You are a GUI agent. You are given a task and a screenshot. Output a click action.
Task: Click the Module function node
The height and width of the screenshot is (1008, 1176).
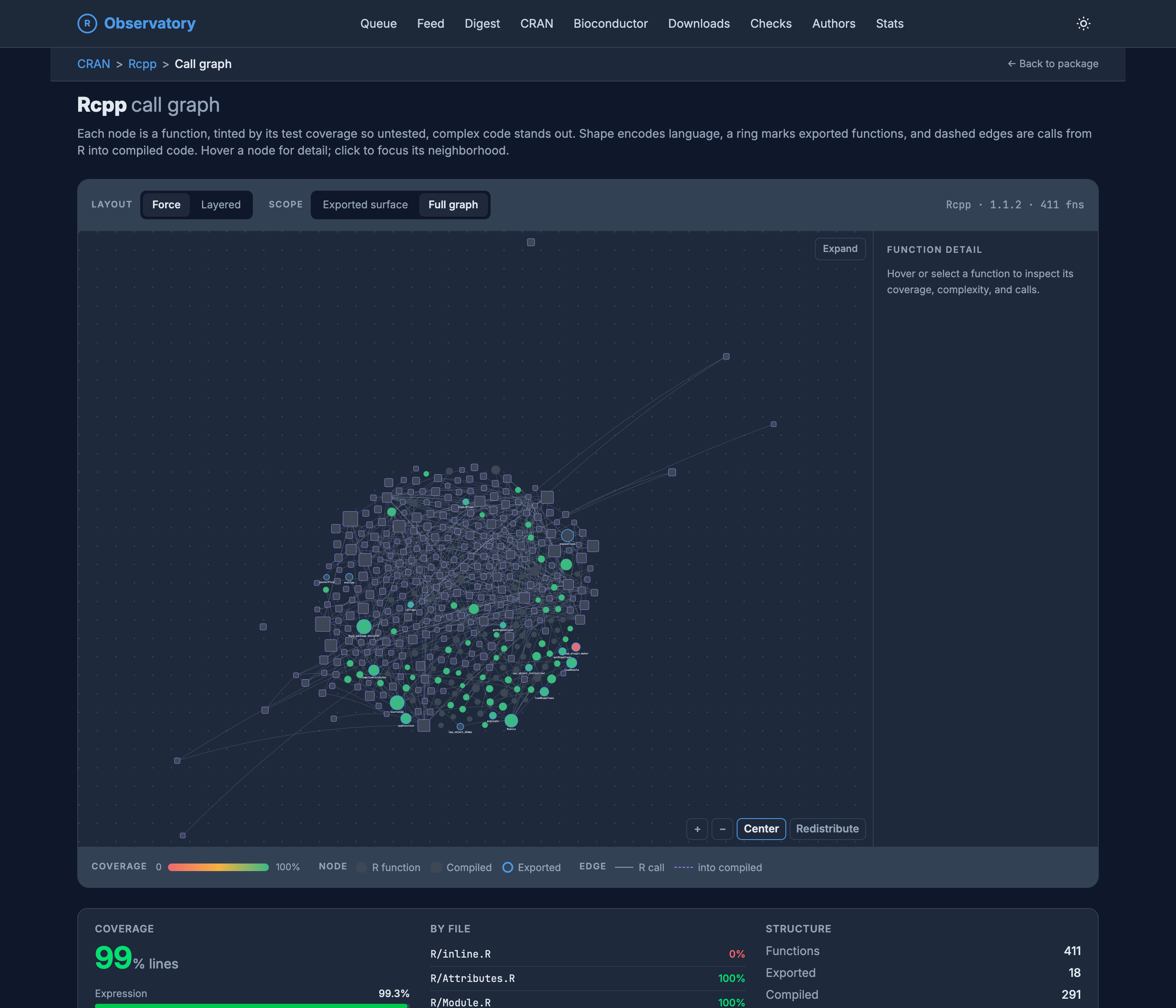pos(511,721)
